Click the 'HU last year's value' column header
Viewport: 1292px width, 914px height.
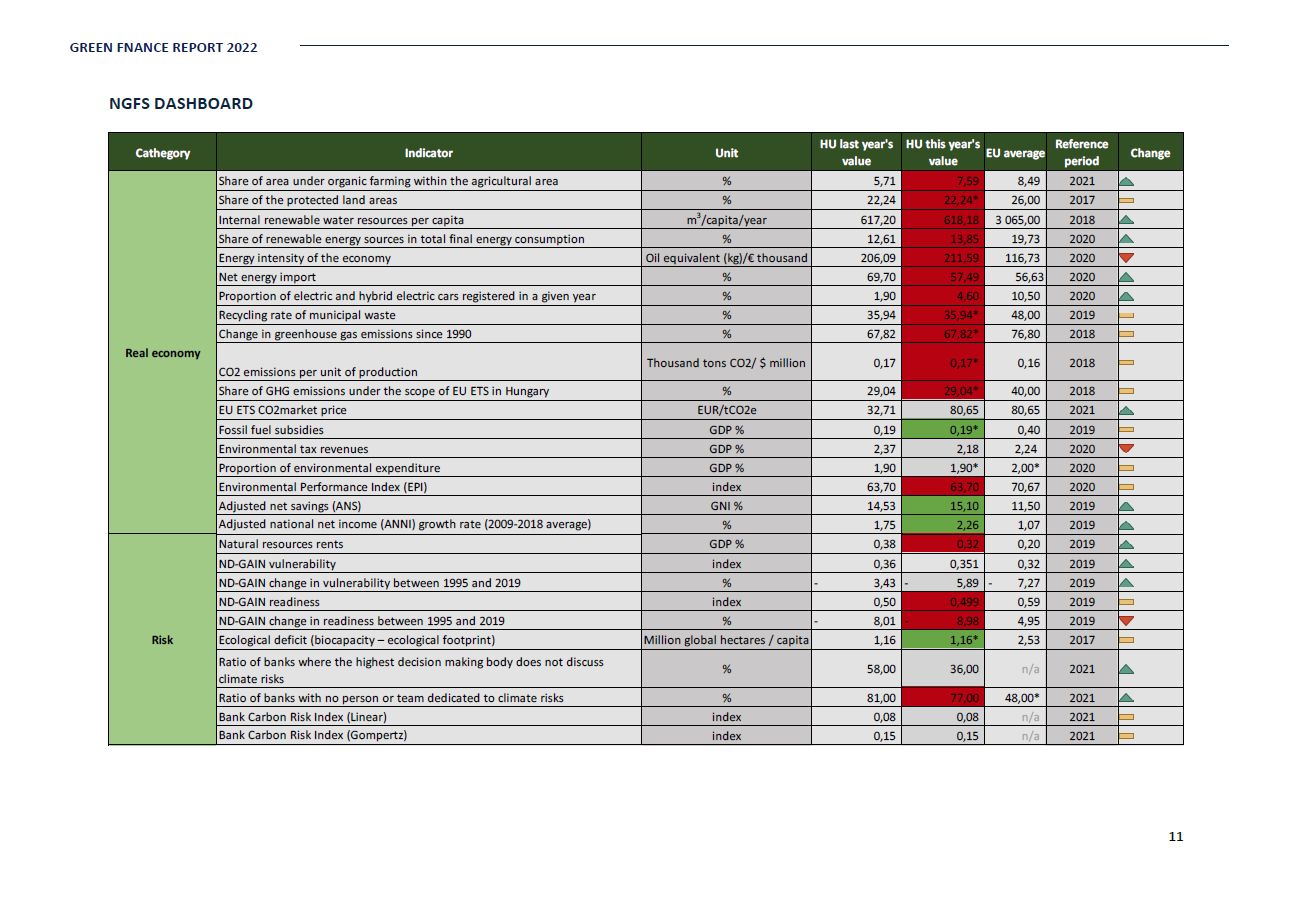tap(856, 153)
